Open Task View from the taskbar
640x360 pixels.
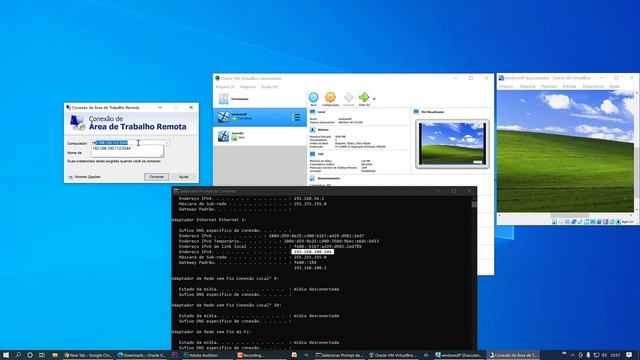[42, 355]
